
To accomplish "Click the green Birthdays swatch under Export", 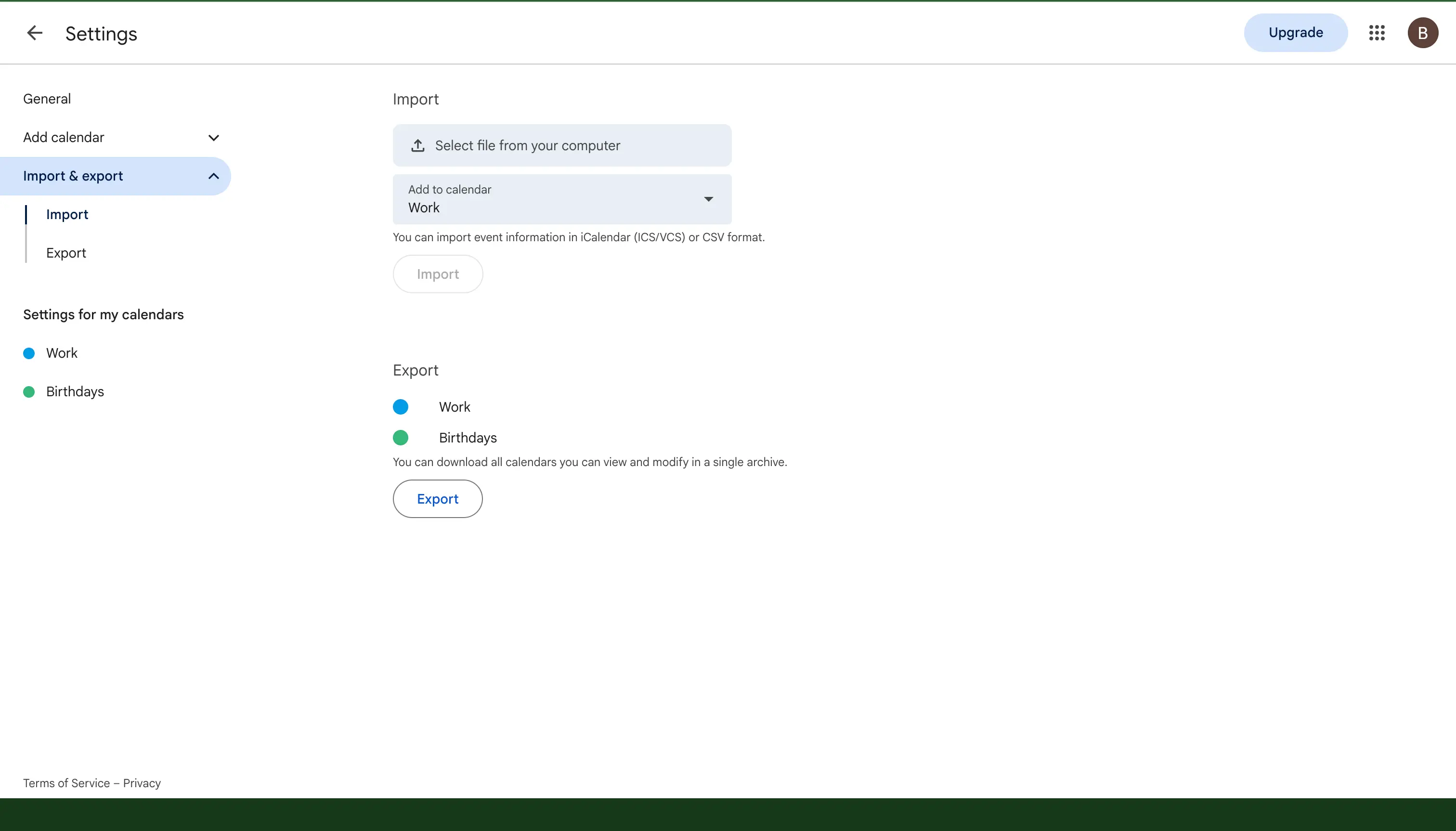I will pyautogui.click(x=401, y=438).
